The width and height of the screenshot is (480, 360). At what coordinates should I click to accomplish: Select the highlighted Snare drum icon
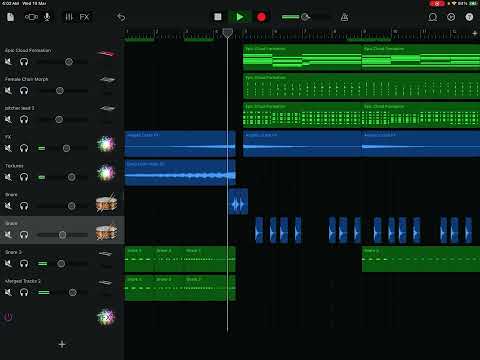click(x=106, y=231)
